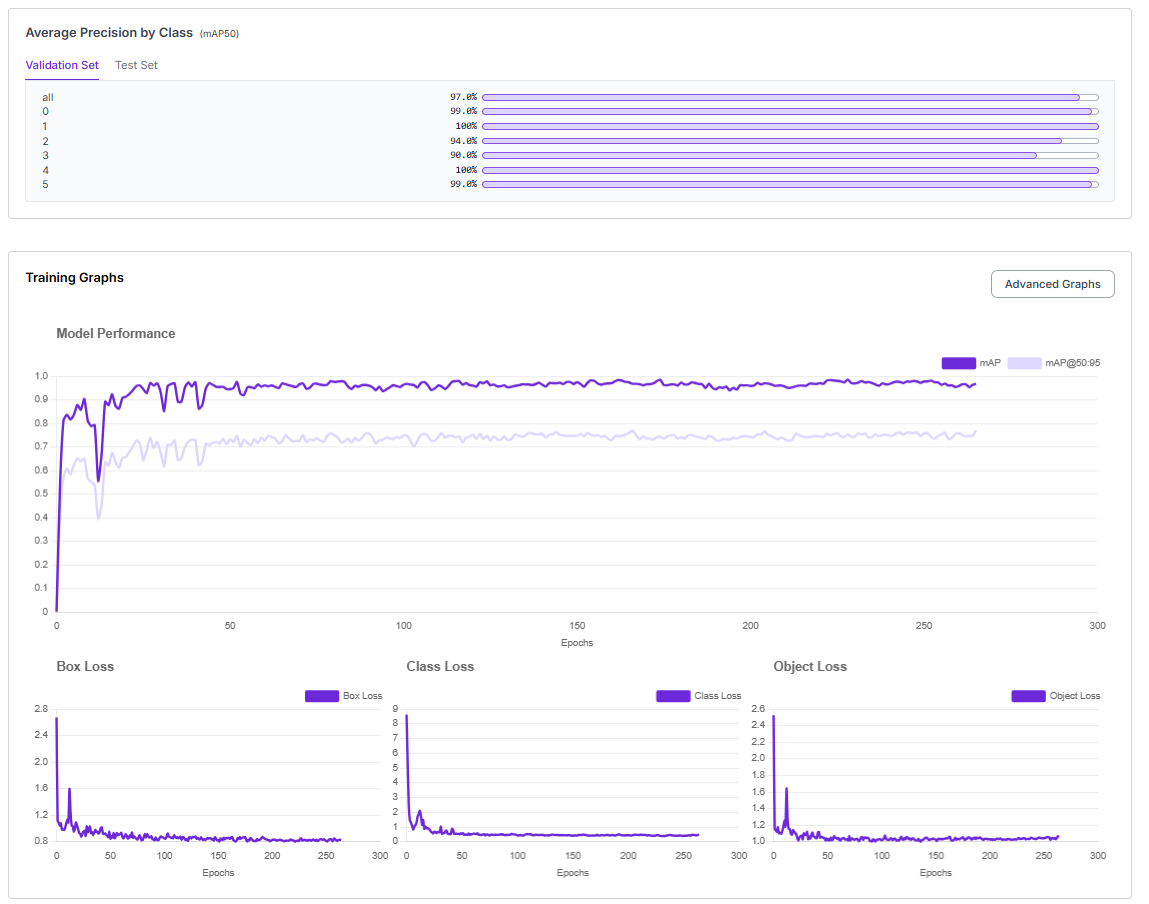Click the Average Precision by Class heading
The height and width of the screenshot is (904, 1149).
109,33
